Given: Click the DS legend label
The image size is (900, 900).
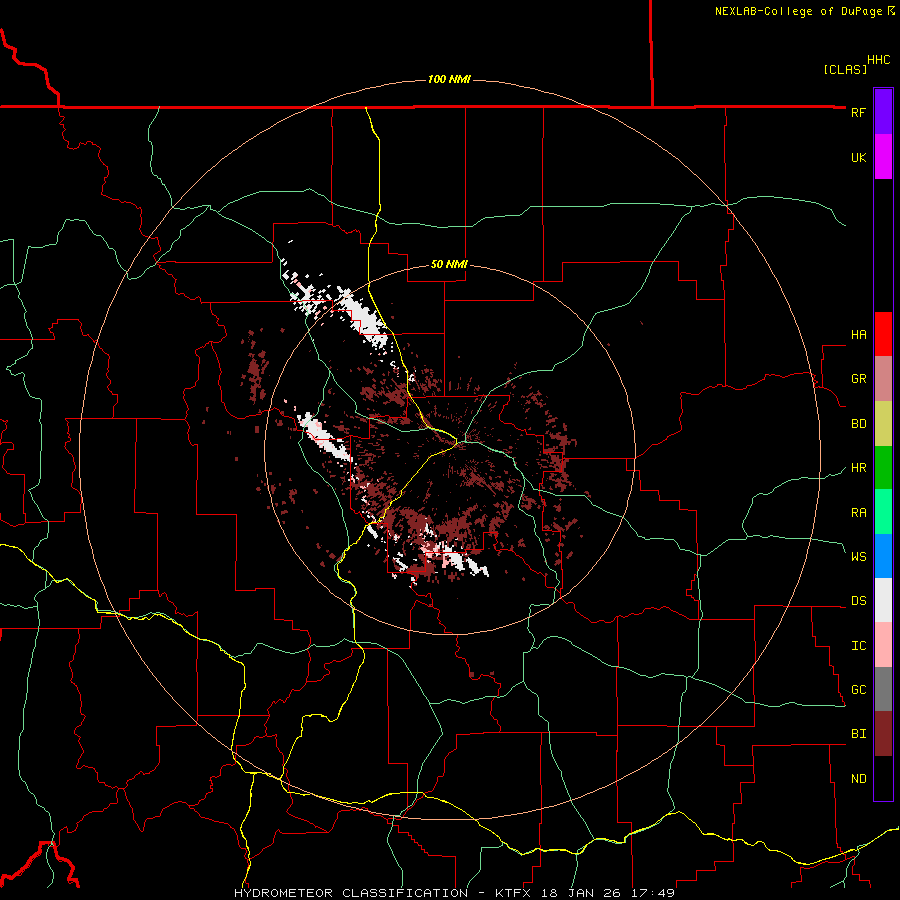Looking at the screenshot, I should click(858, 601).
